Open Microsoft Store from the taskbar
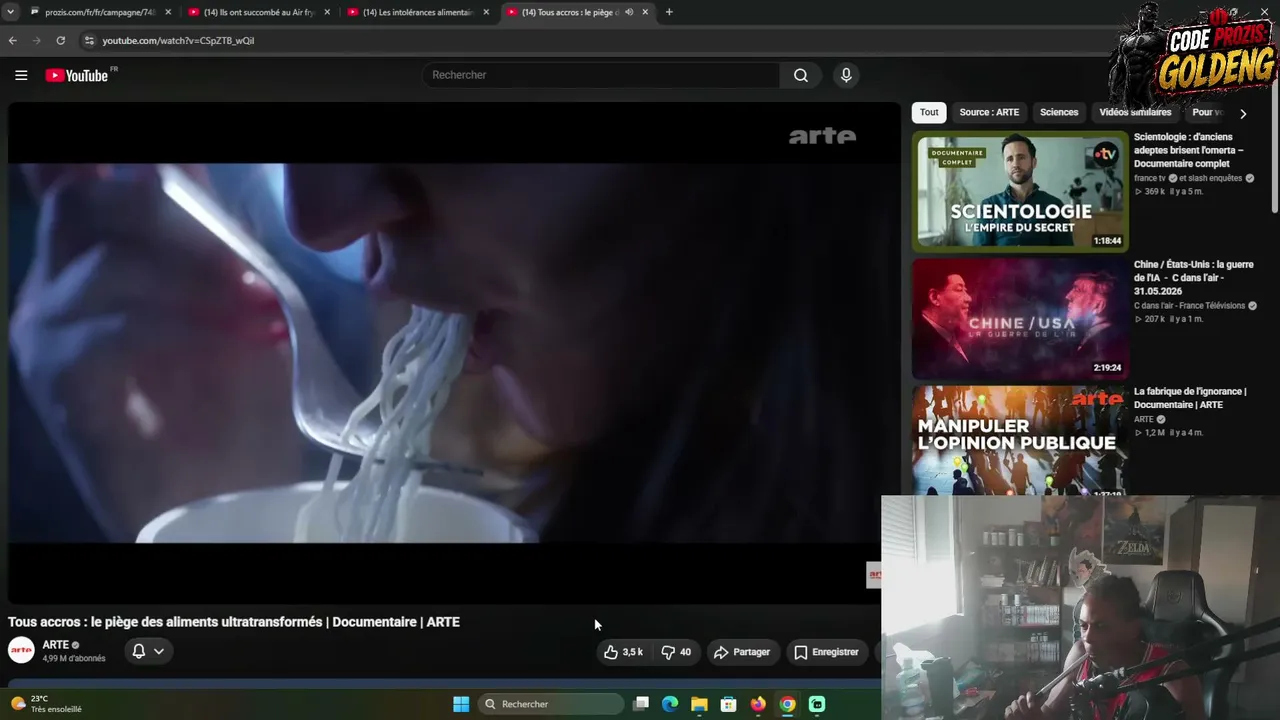This screenshot has height=720, width=1280. tap(729, 704)
